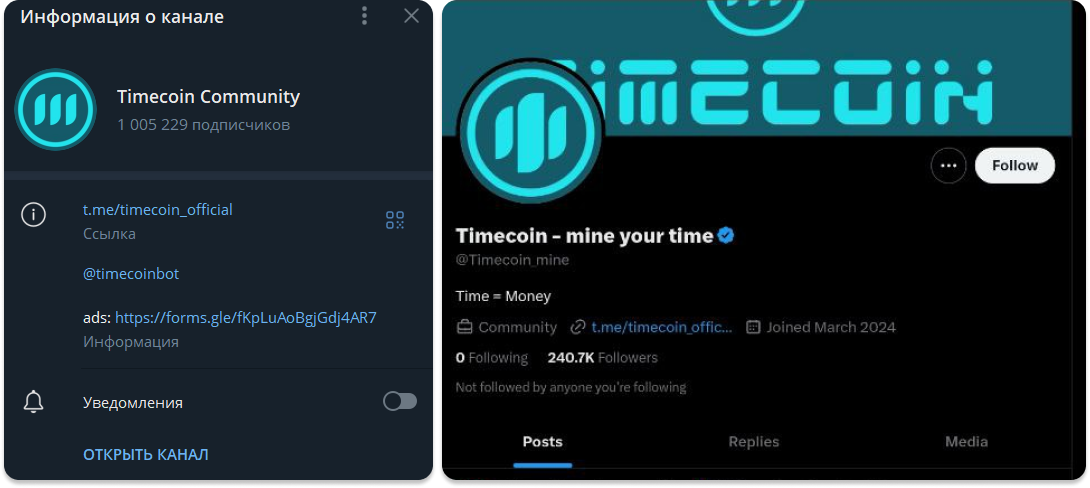Show the channel QR code
This screenshot has width=1090, height=488.
click(x=395, y=221)
